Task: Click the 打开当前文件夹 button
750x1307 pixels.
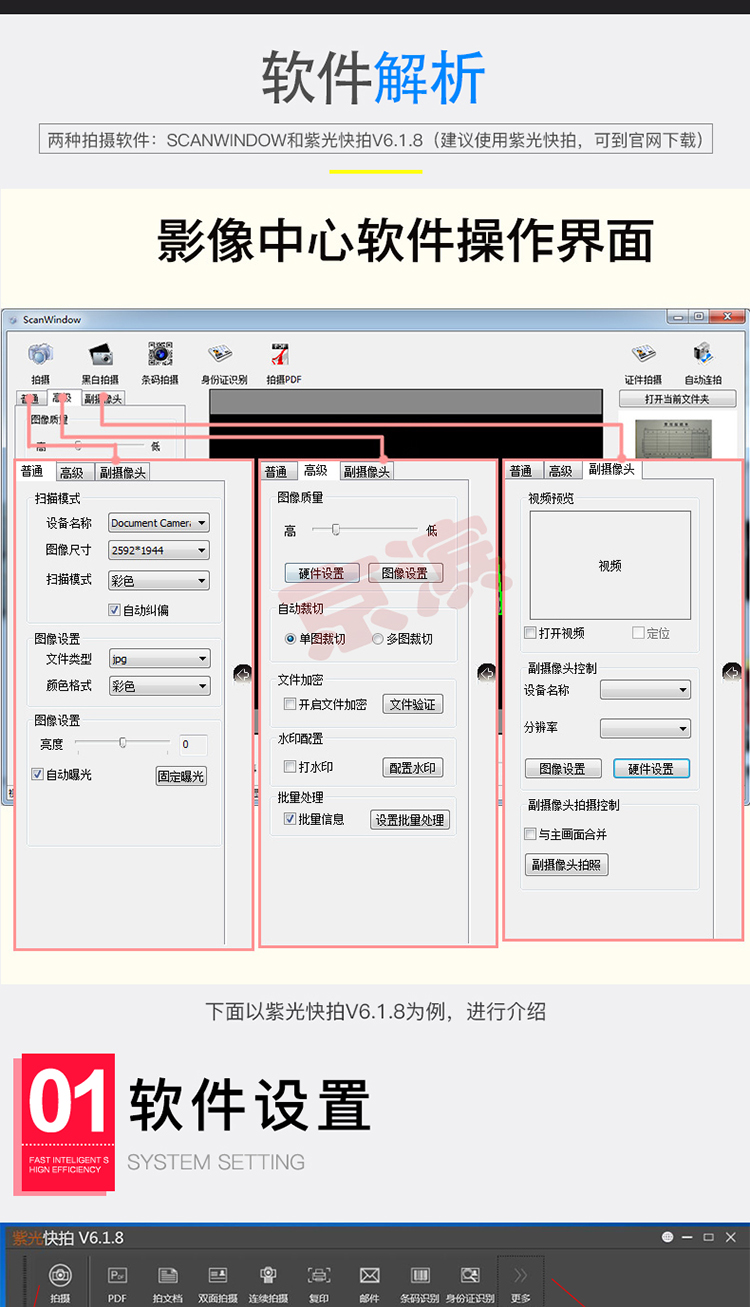Action: [677, 399]
